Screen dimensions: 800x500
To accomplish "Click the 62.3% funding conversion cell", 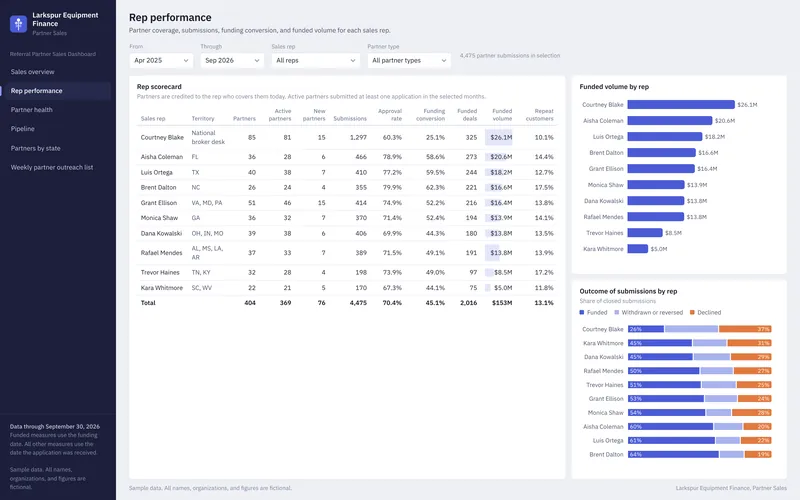I will pos(435,187).
